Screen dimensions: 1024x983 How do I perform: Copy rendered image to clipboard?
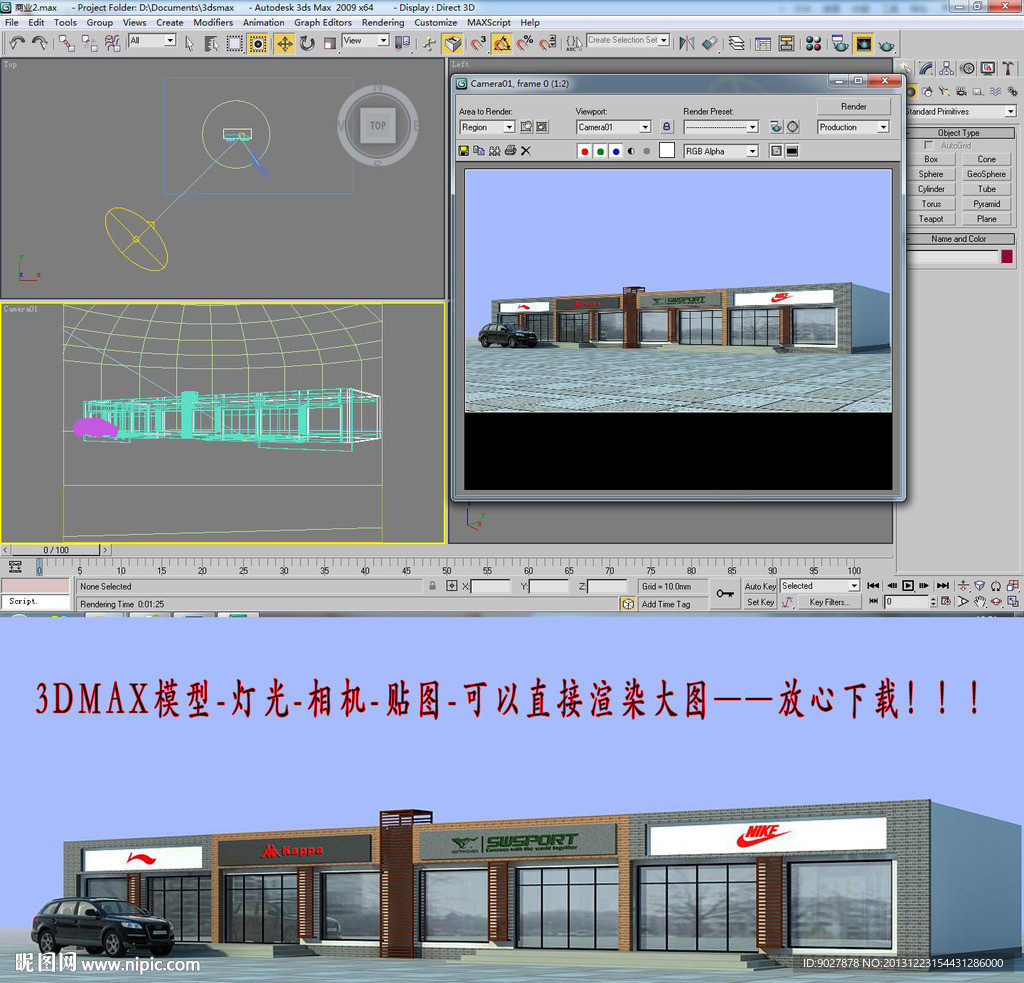pyautogui.click(x=479, y=151)
